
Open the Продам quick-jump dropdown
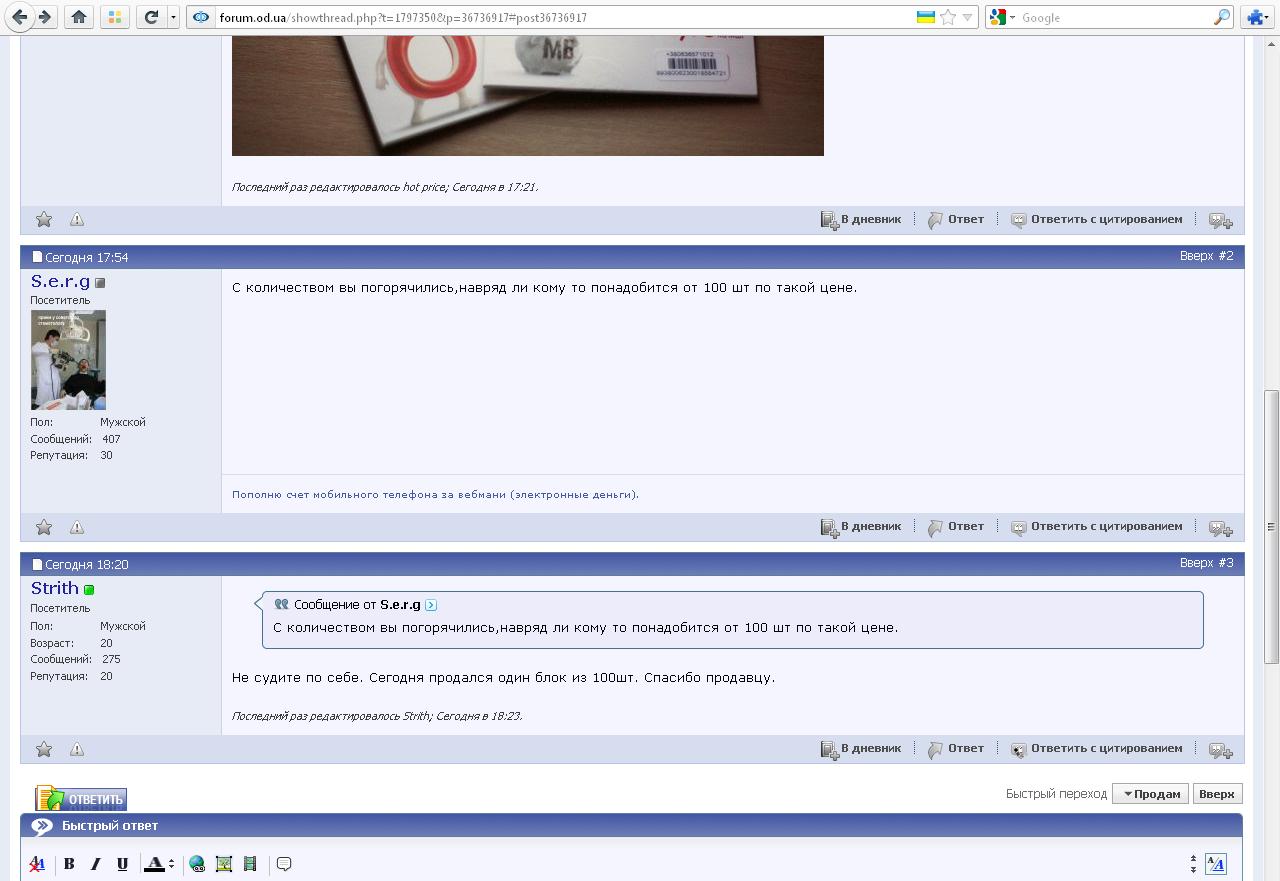pos(1150,794)
